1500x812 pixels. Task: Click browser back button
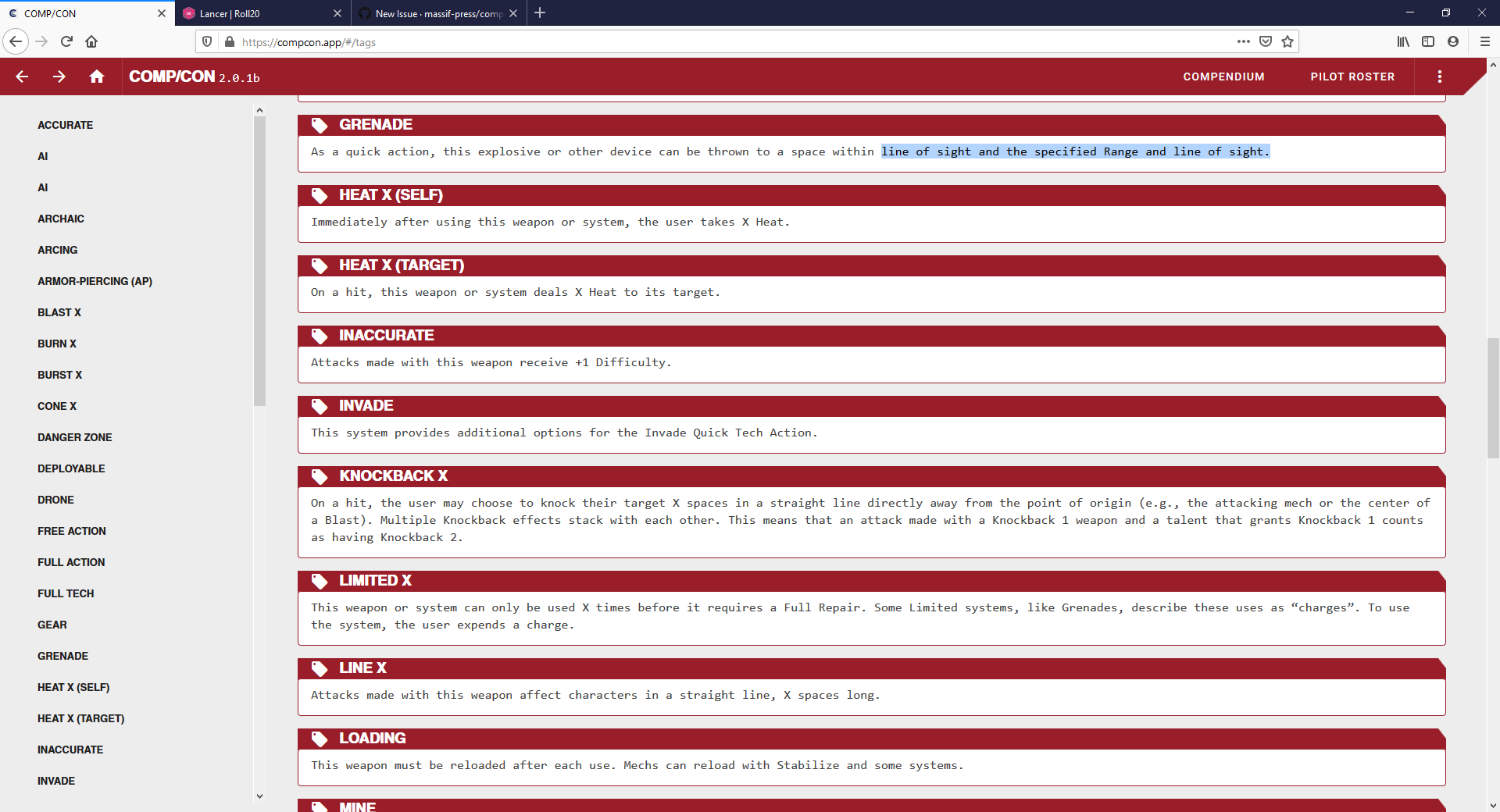click(x=16, y=41)
